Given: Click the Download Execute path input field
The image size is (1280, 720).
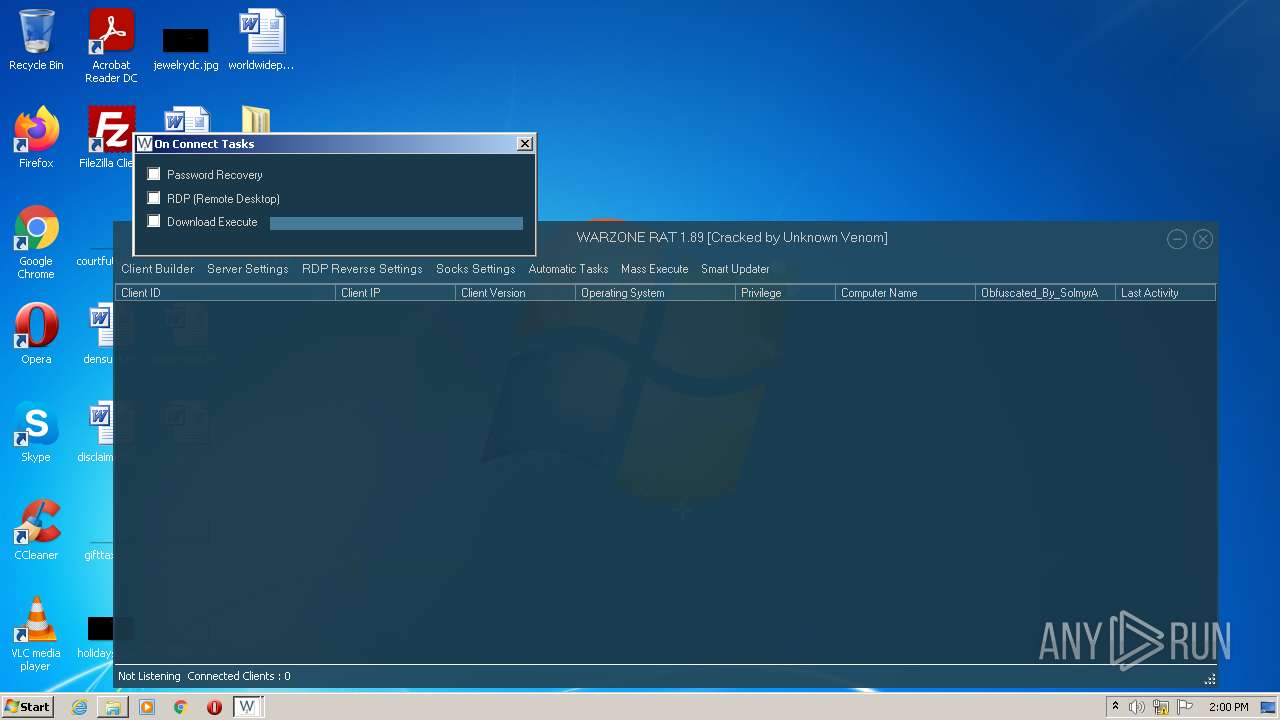Looking at the screenshot, I should point(396,223).
